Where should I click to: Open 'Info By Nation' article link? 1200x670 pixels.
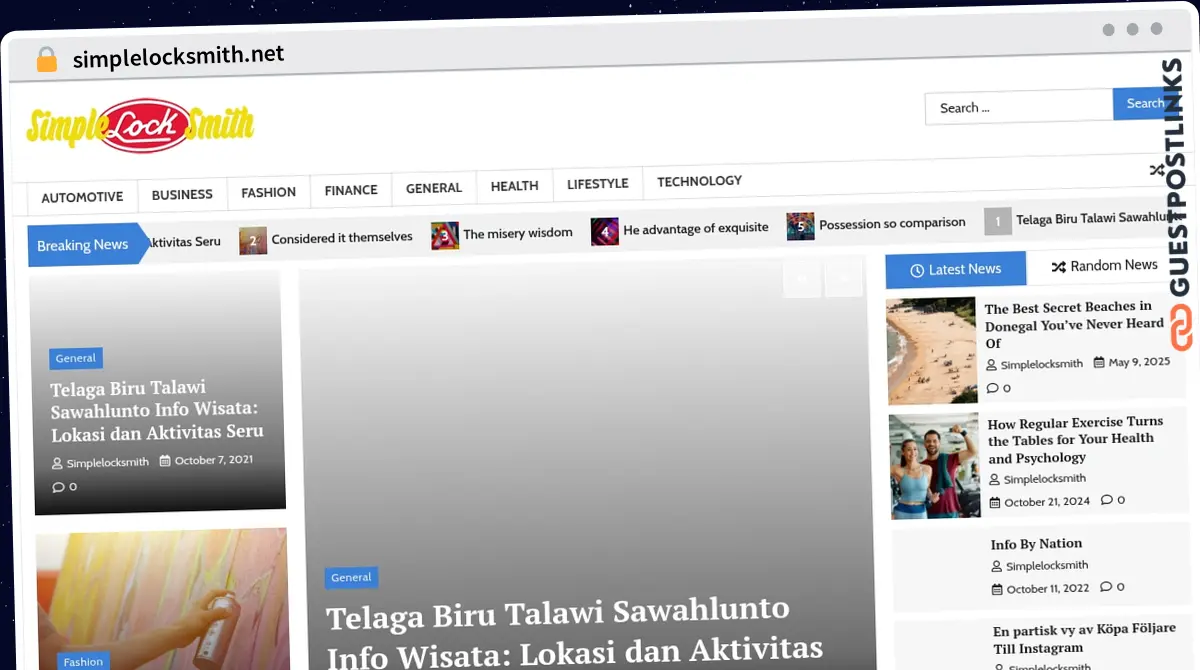coord(1036,544)
